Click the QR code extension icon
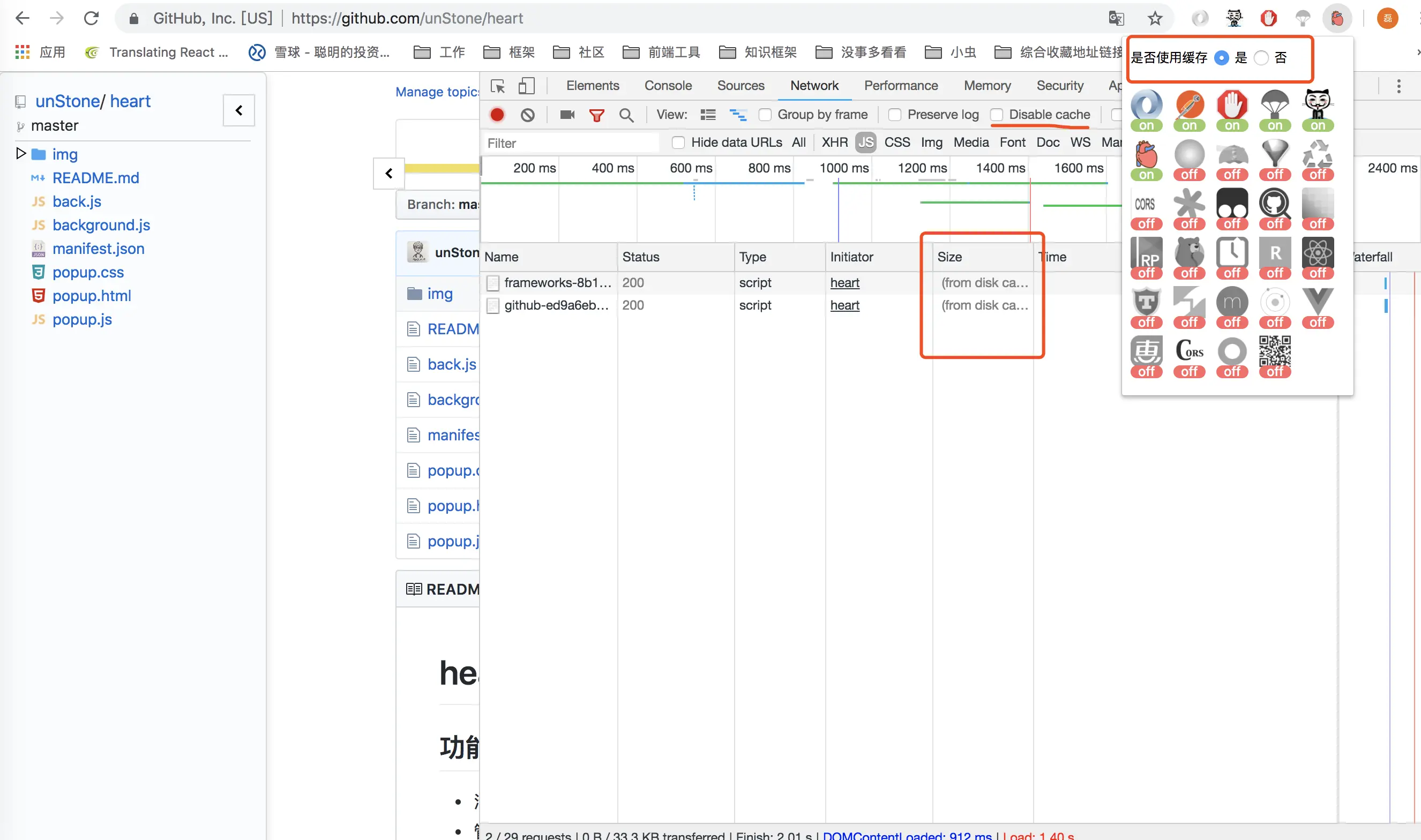The image size is (1421, 840). 1274,351
